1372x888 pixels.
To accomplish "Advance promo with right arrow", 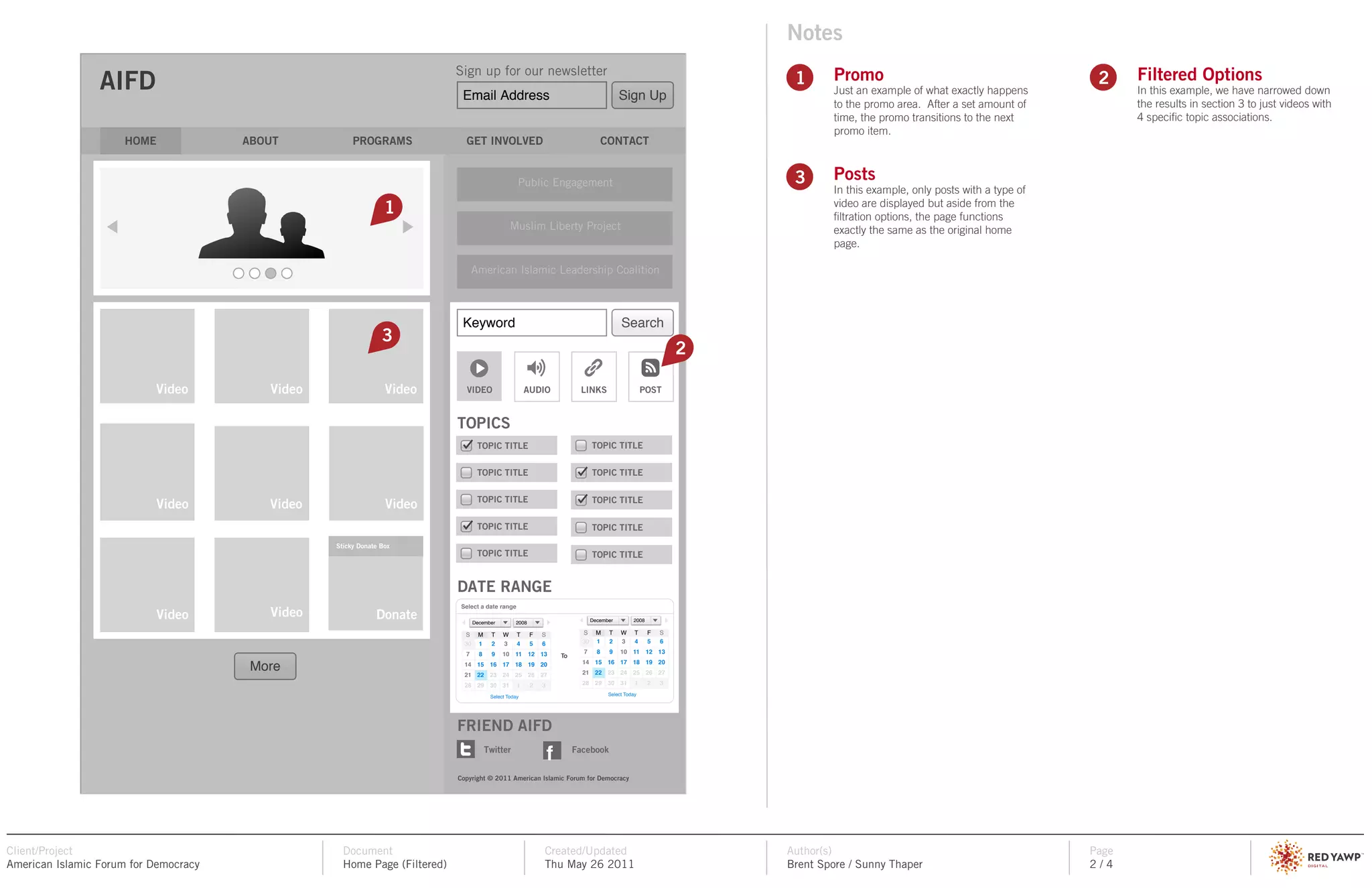I will click(407, 227).
